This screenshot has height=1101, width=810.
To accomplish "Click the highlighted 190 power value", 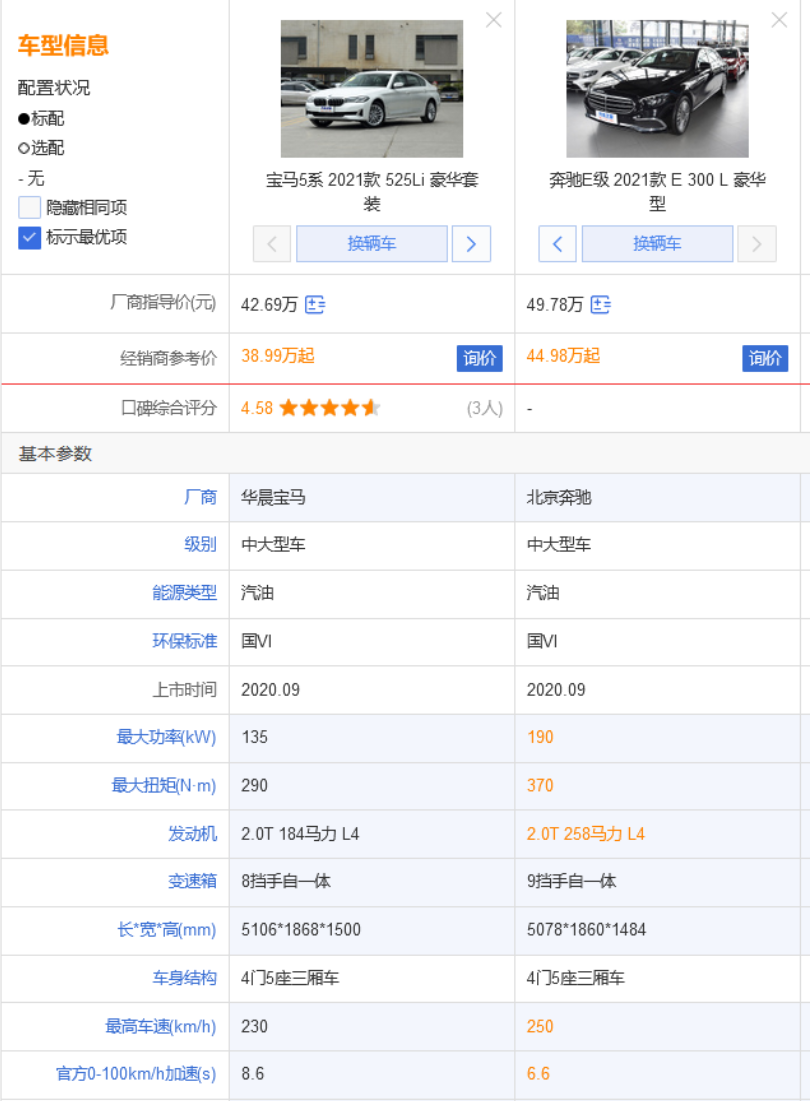I will pos(540,737).
